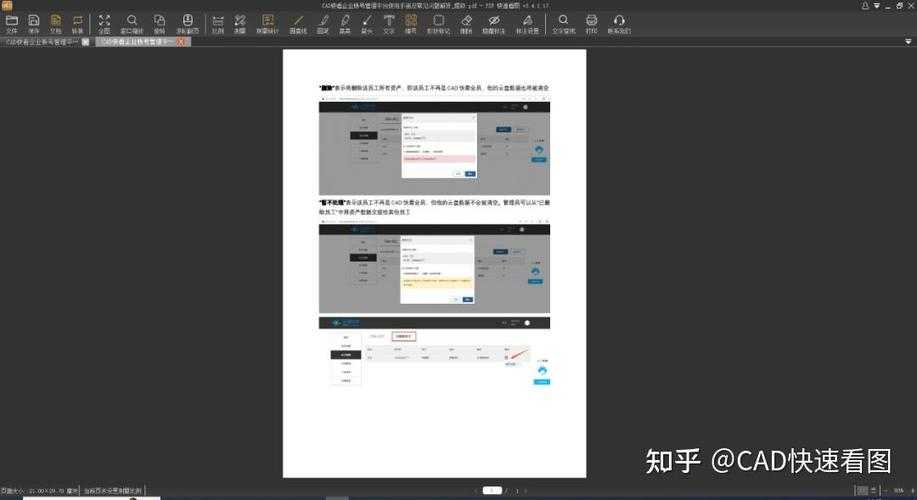Toggle hide annotations with the crossed-eye icon
This screenshot has width=917, height=500.
click(494, 23)
